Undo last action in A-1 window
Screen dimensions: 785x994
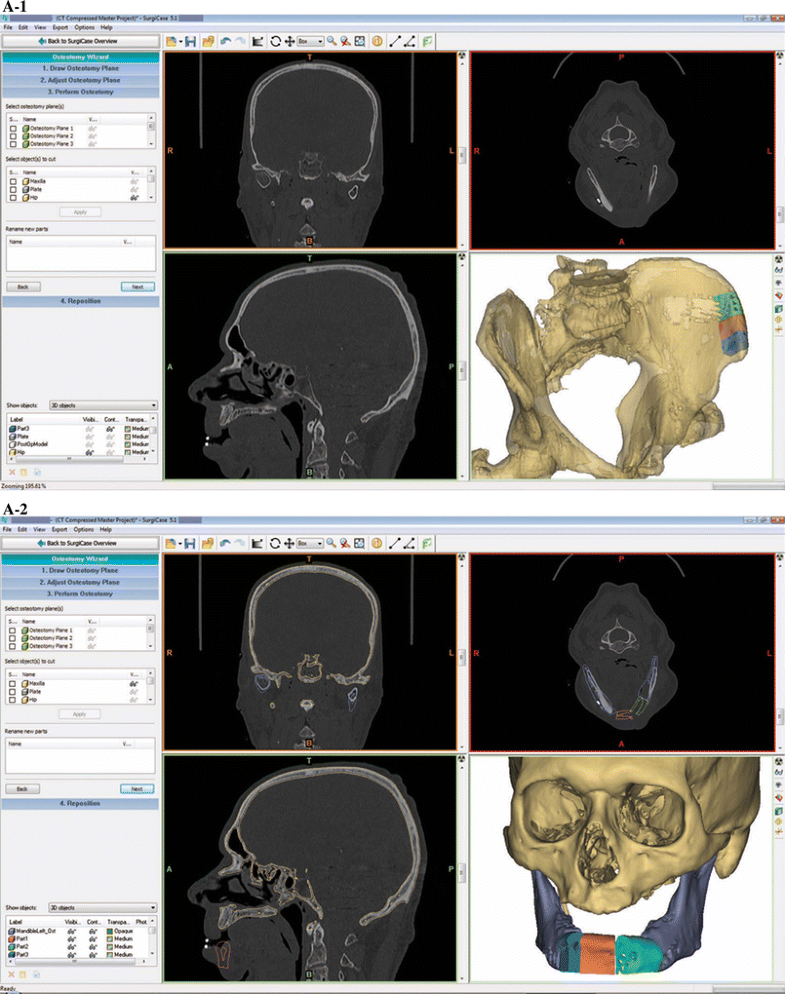225,42
